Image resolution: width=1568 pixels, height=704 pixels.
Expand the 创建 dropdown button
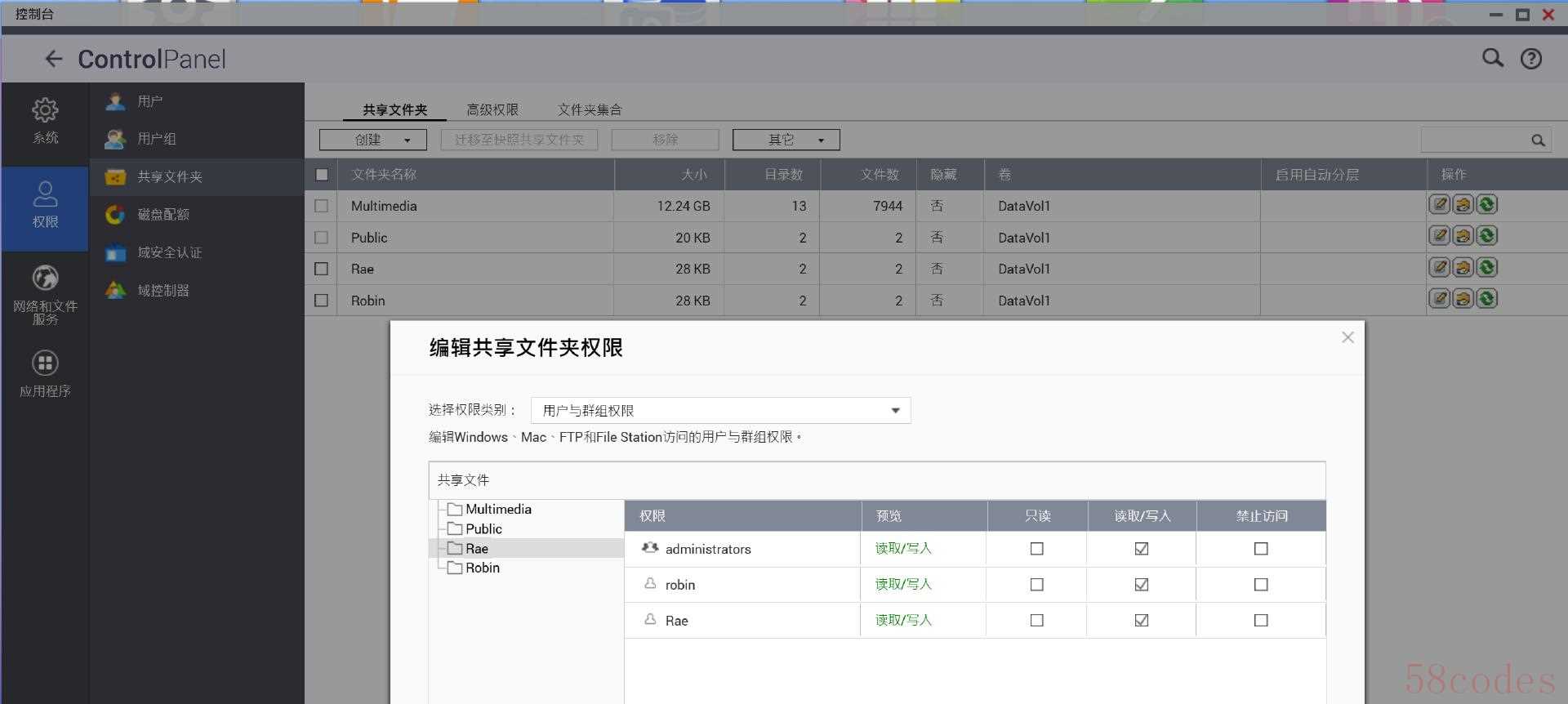(x=373, y=140)
